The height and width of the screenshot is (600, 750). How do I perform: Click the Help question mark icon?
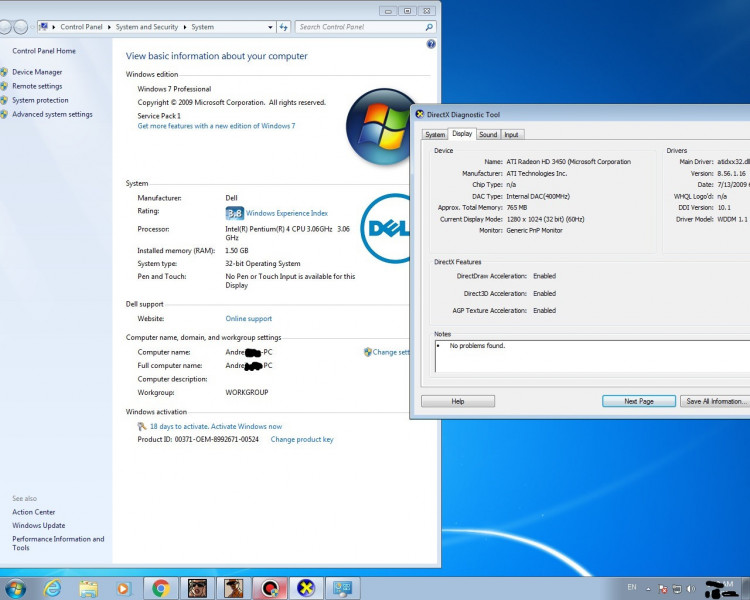431,44
